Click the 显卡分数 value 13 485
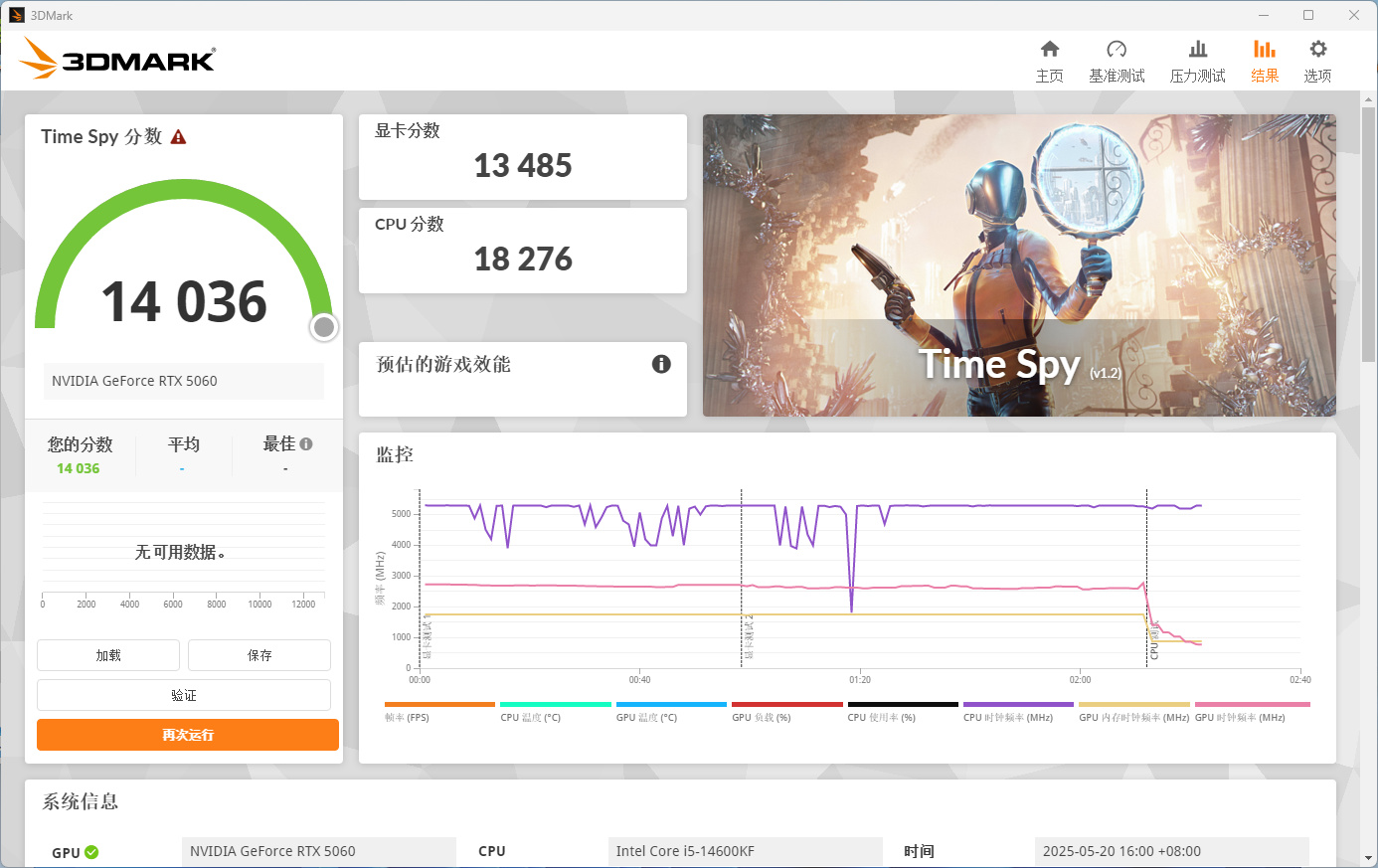The width and height of the screenshot is (1378, 868). 523,165
